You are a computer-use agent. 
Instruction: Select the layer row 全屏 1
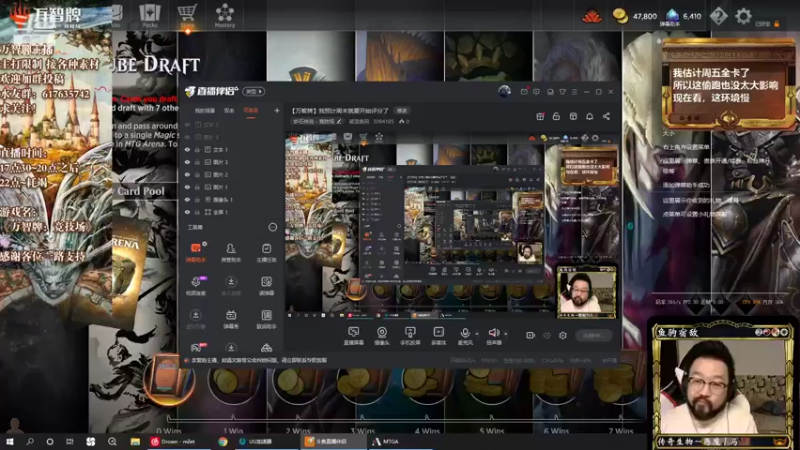pos(232,212)
